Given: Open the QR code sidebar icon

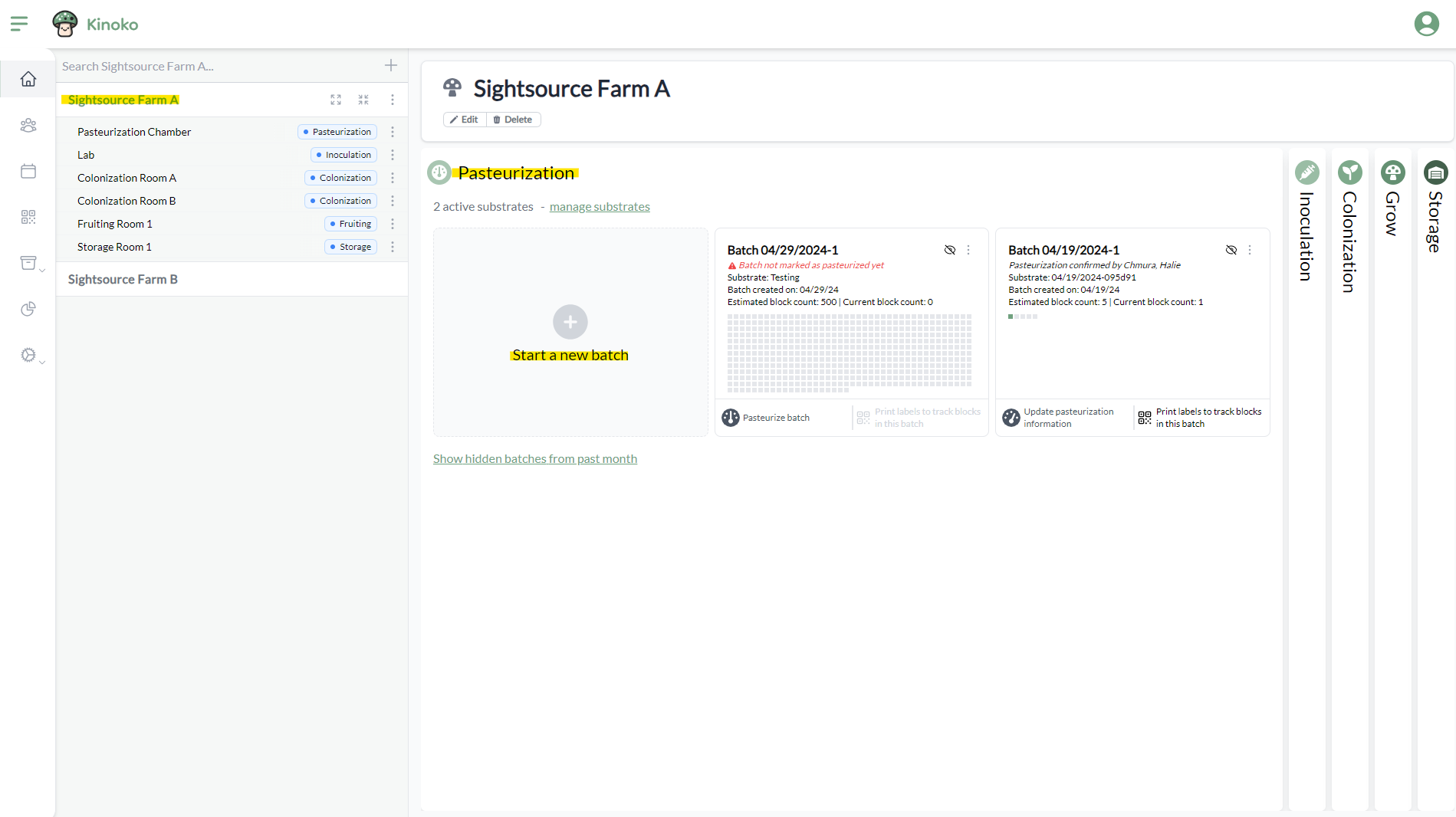Looking at the screenshot, I should 28,217.
